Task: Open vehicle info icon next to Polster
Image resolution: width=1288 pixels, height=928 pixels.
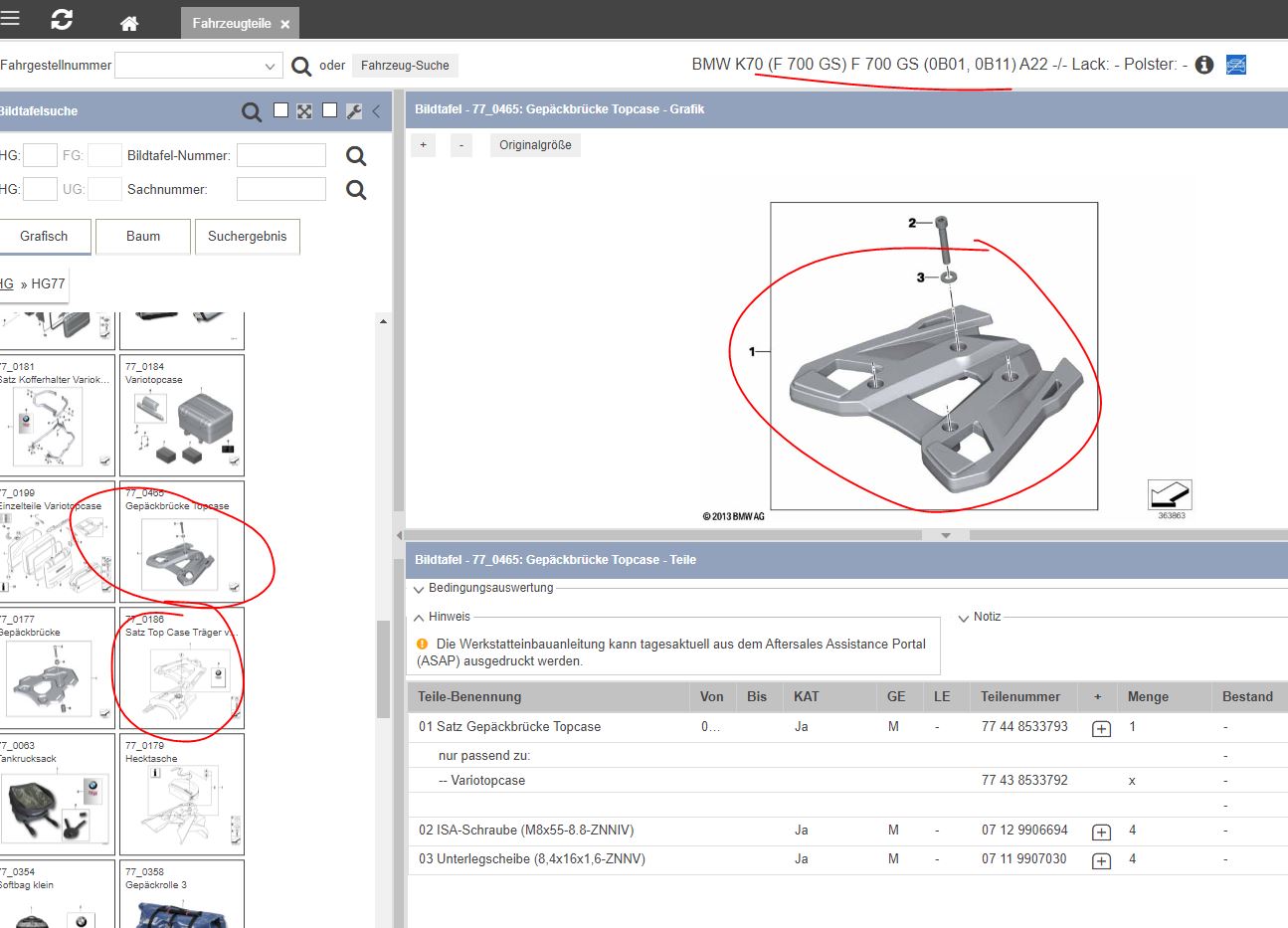Action: 1204,65
